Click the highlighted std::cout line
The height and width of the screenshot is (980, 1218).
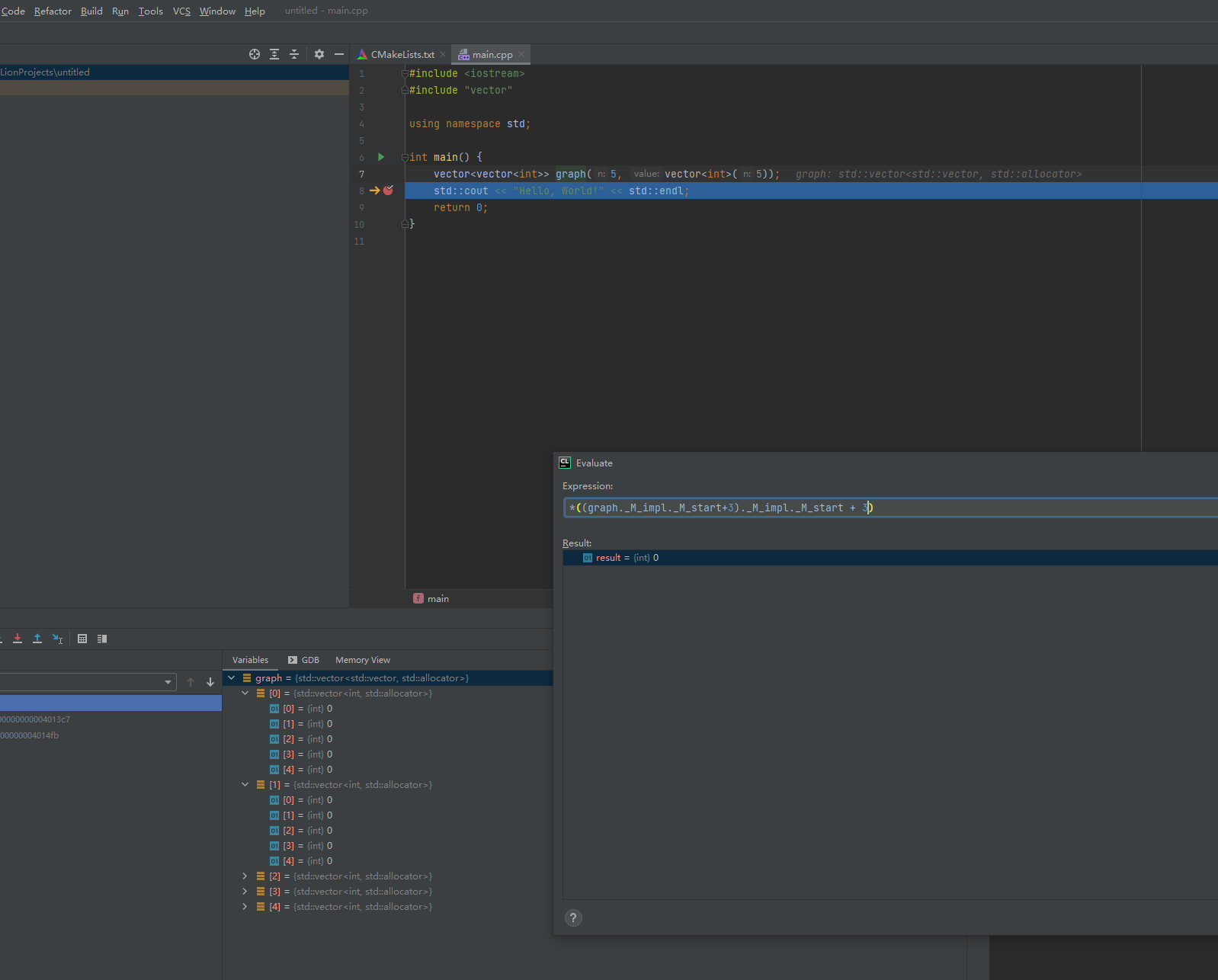[811, 191]
